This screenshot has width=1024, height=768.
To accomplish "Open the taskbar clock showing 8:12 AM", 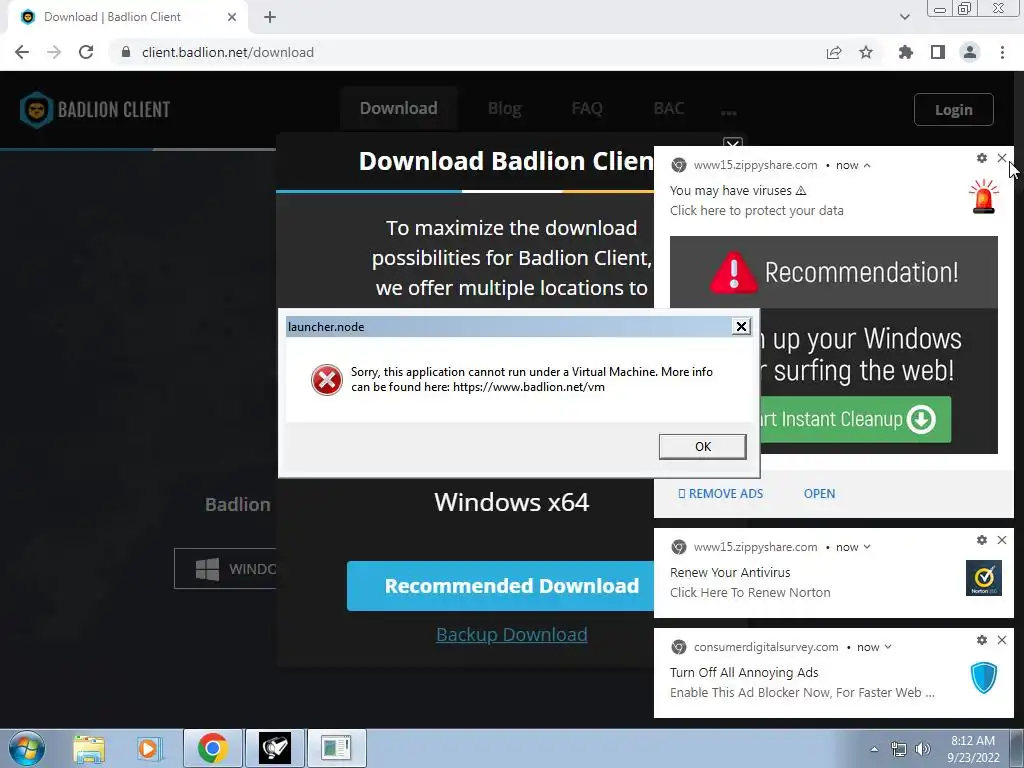I will (973, 749).
